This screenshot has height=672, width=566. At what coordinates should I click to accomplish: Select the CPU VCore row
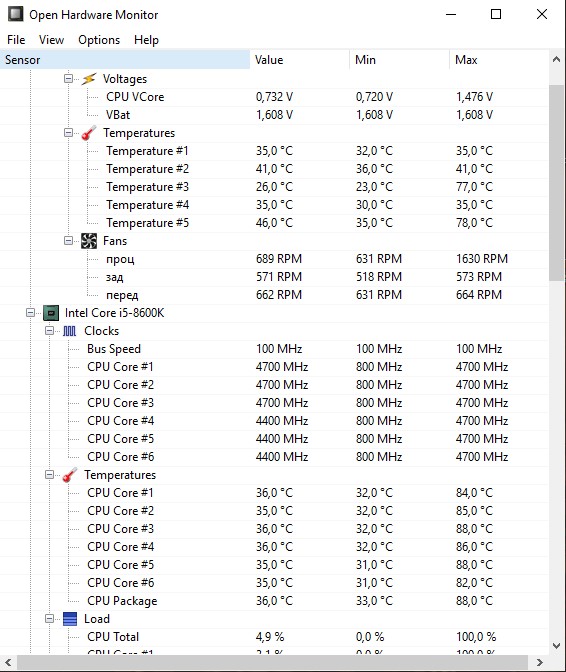(274, 97)
